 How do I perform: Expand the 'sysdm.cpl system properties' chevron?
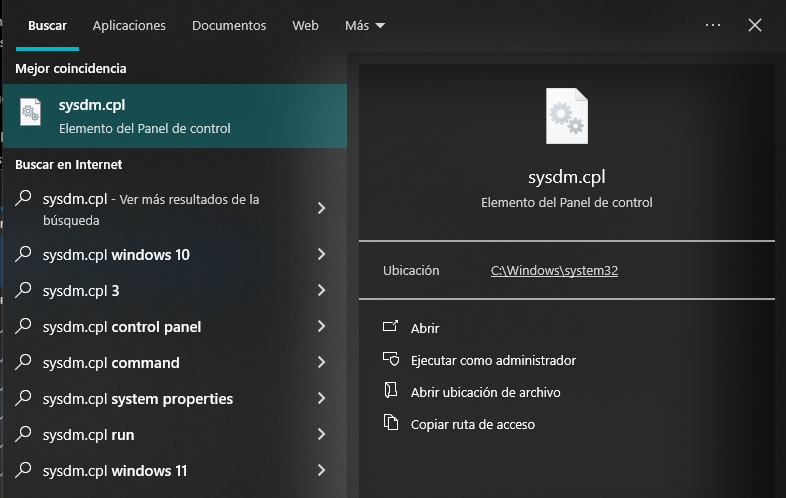321,398
